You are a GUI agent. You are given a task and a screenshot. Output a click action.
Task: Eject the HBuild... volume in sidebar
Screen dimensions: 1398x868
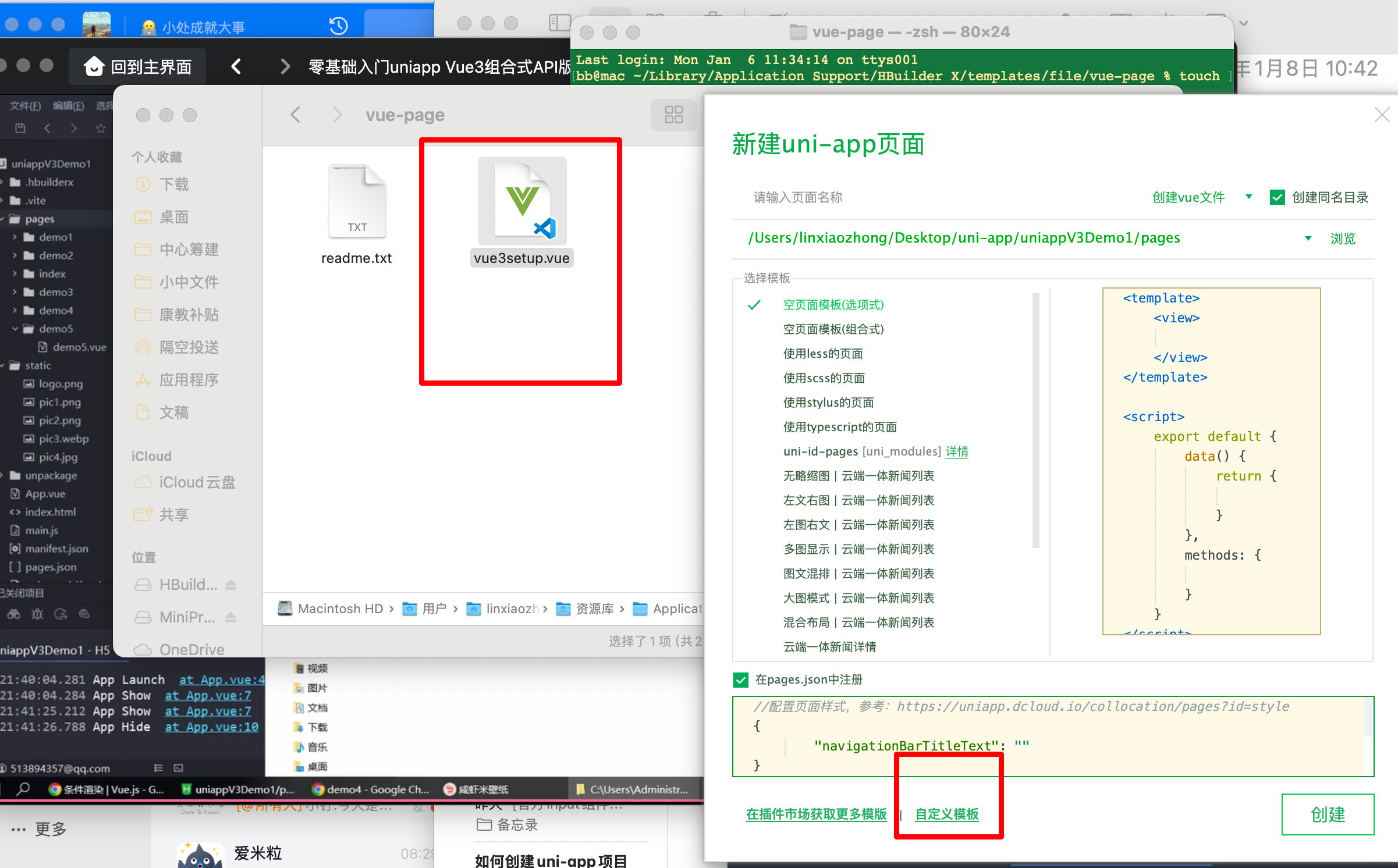(x=230, y=584)
